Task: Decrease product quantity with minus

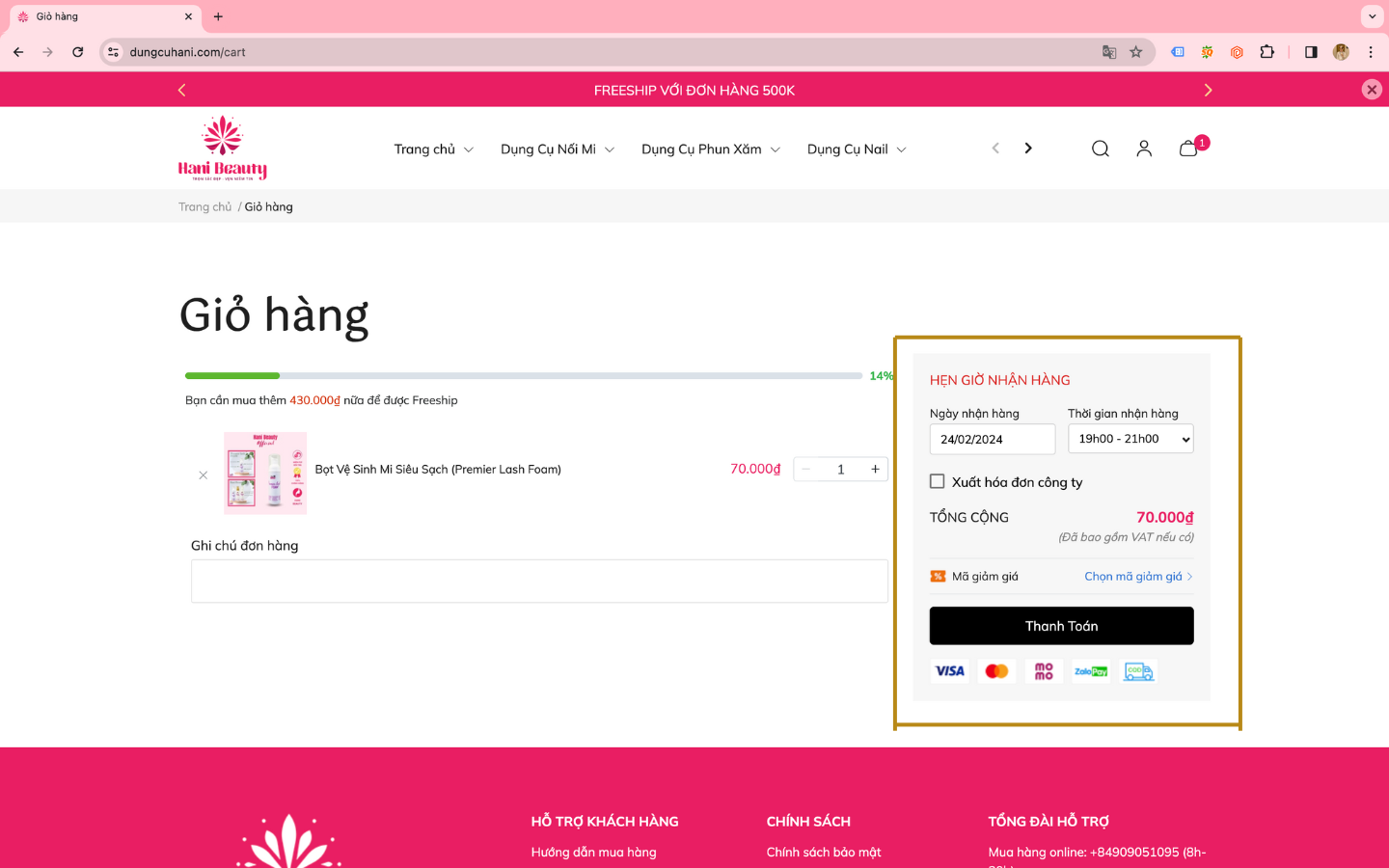Action: tap(806, 470)
